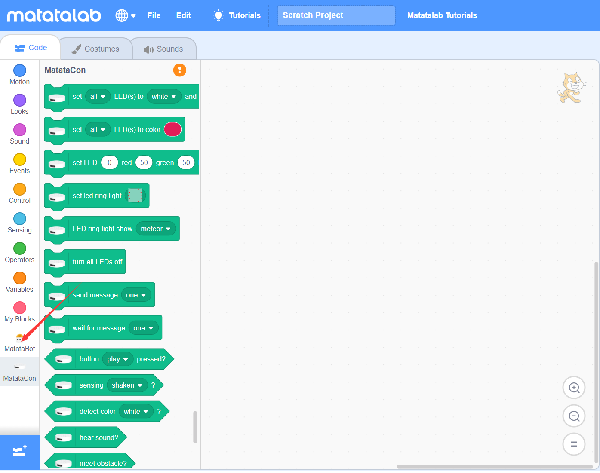
Task: Click the Scratch Project title field
Action: [x=336, y=15]
